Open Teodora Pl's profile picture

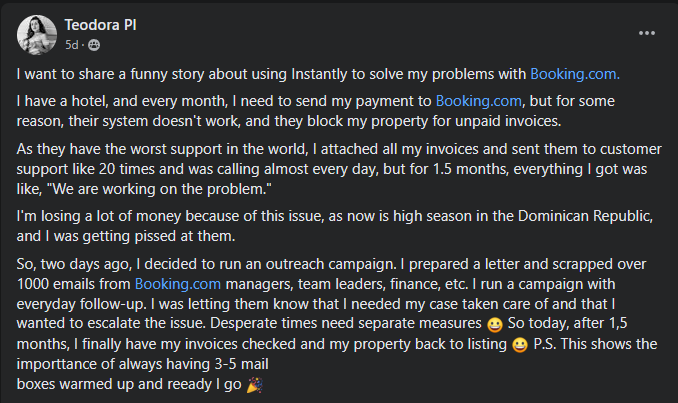37,35
